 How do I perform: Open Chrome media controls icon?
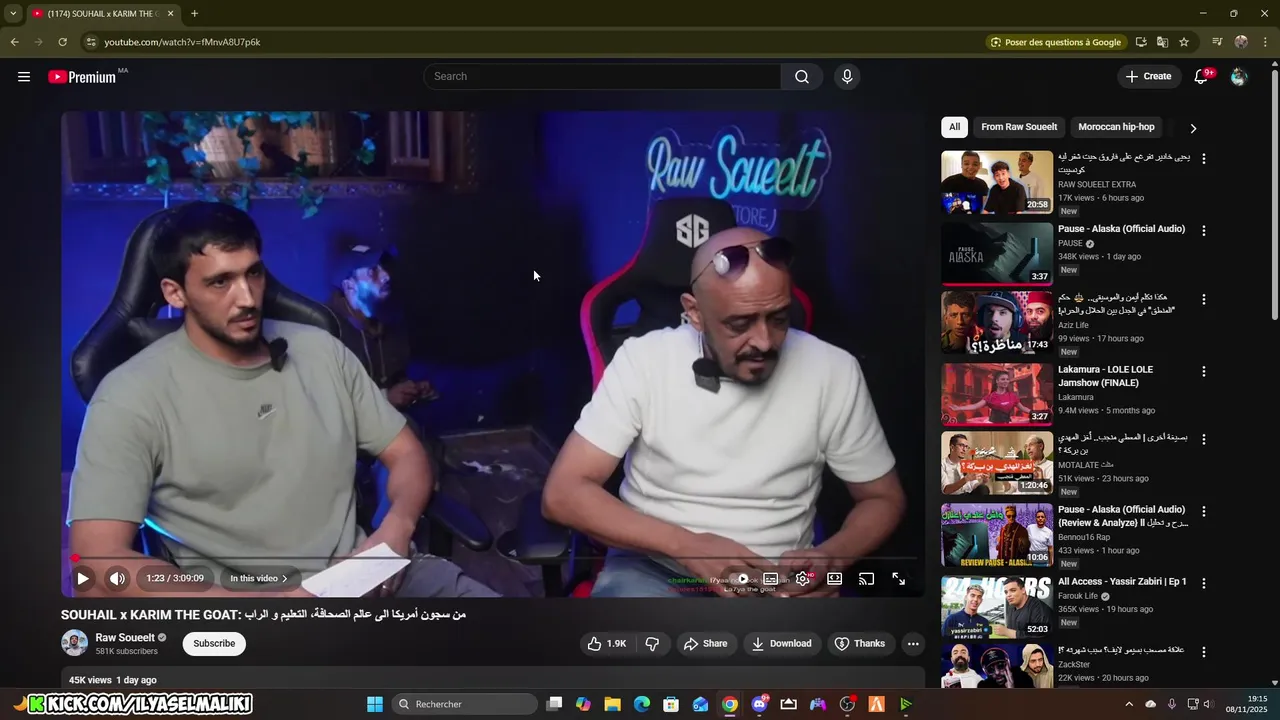[1217, 42]
